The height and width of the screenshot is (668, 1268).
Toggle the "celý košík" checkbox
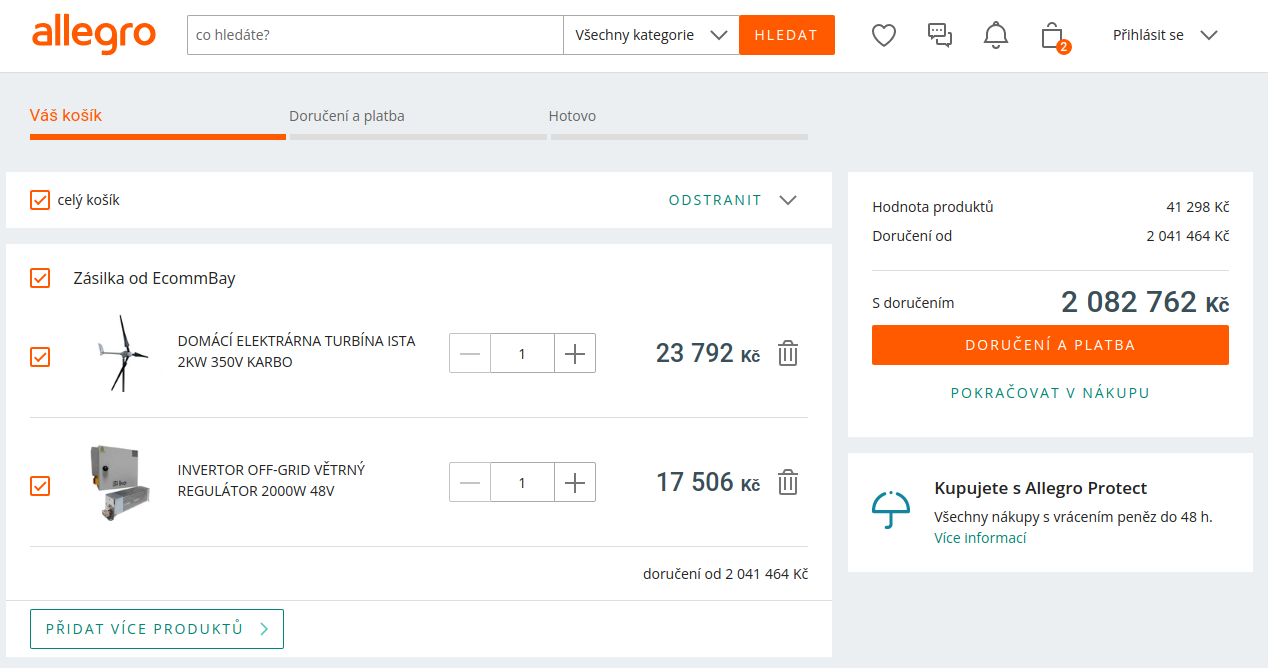pos(40,200)
